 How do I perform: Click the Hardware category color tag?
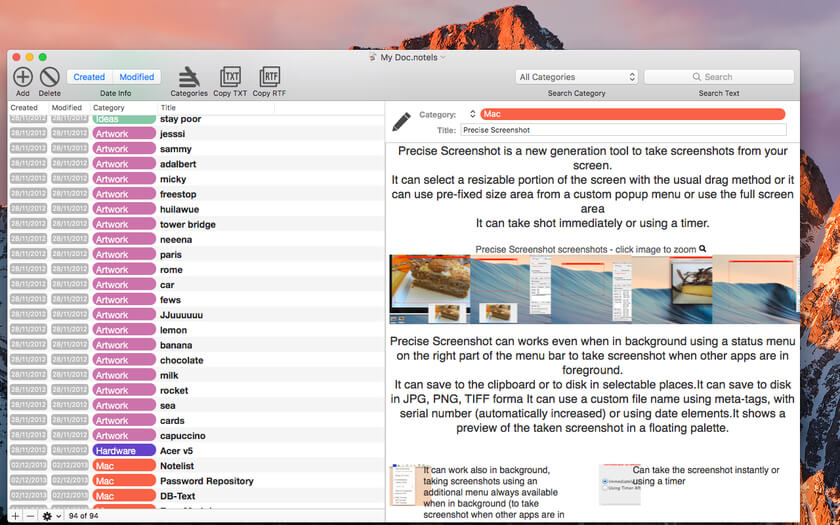[123, 451]
